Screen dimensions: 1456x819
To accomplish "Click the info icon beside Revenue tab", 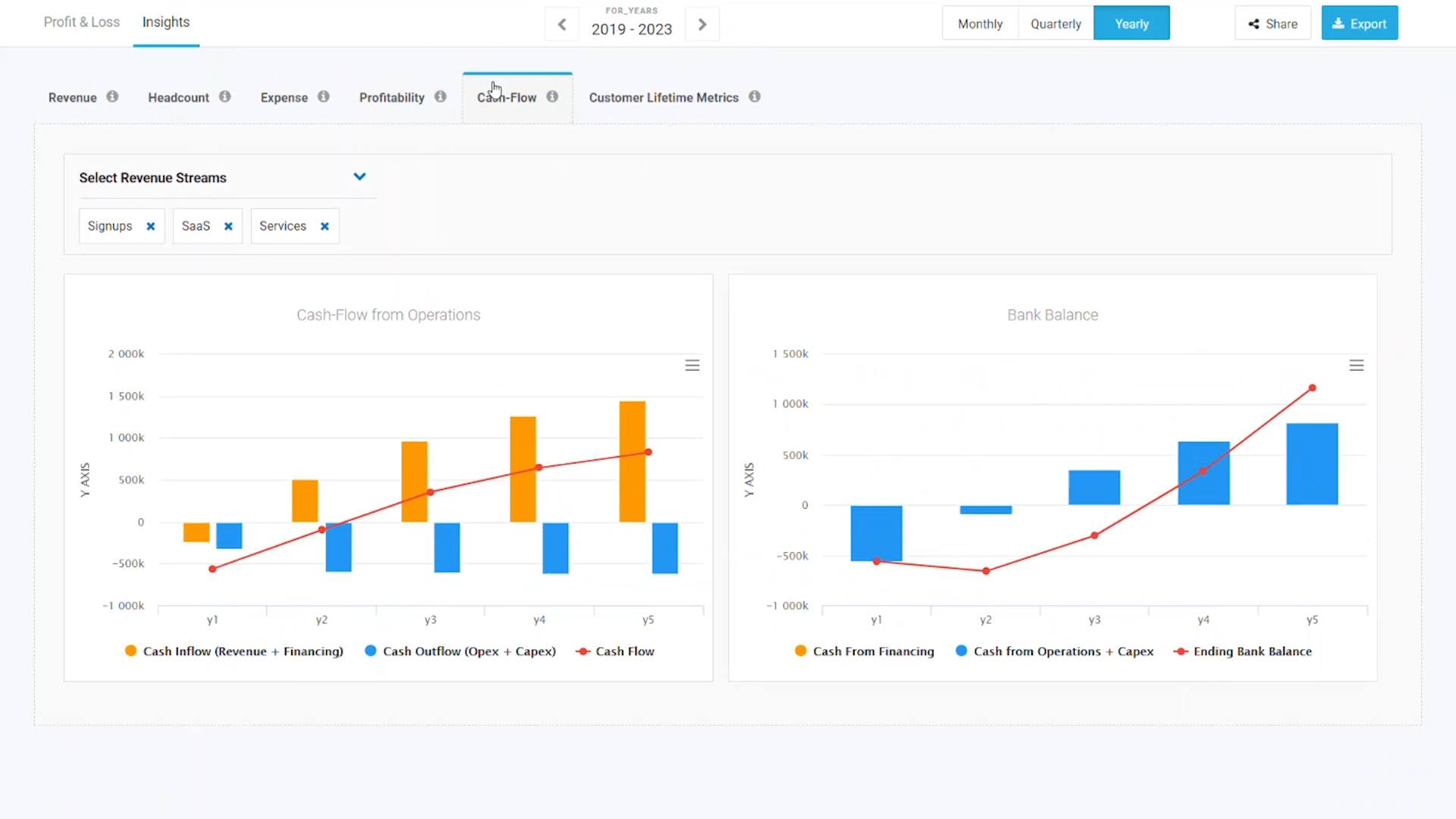I will [x=112, y=96].
